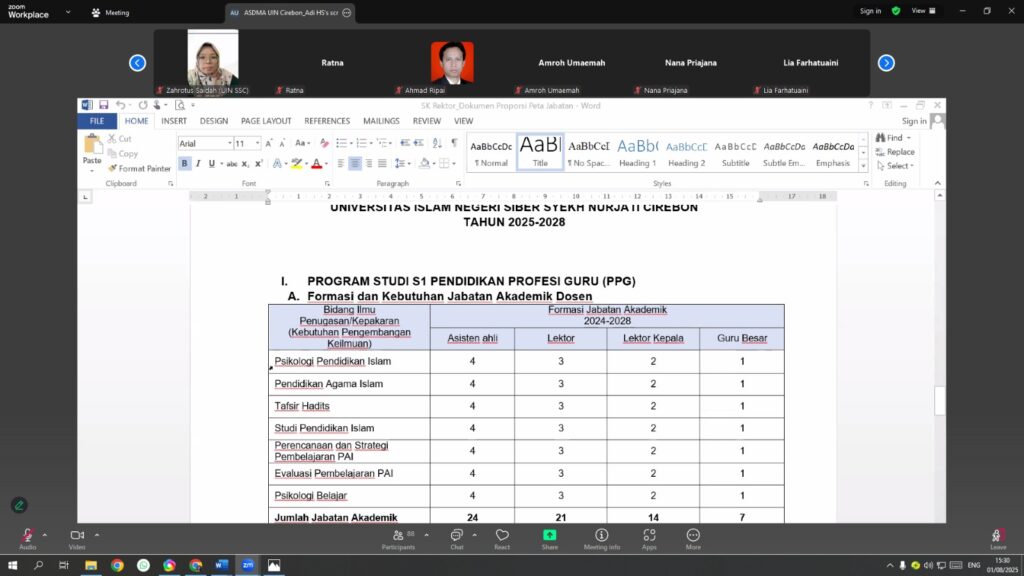Apply Justify paragraph alignment
Screen dimensions: 1024x576
tap(383, 164)
